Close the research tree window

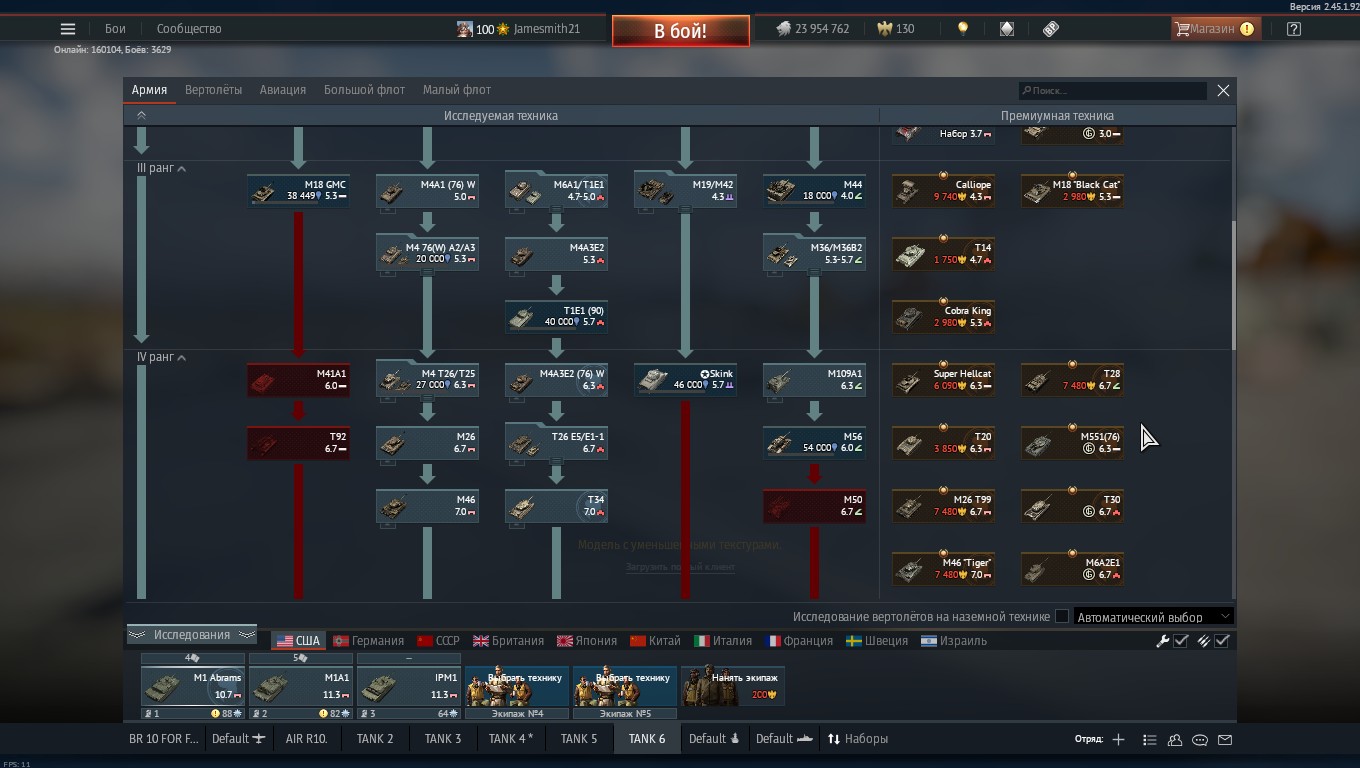(1223, 90)
